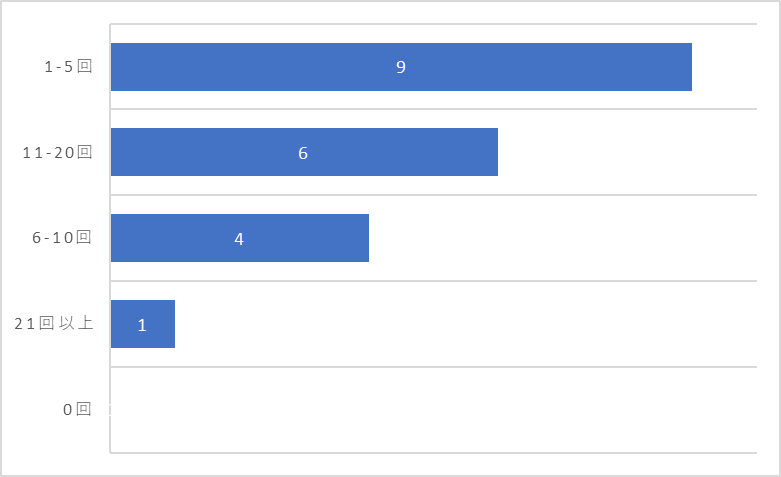Select the data label 6
Viewport: 781px width, 477px height.
(303, 153)
